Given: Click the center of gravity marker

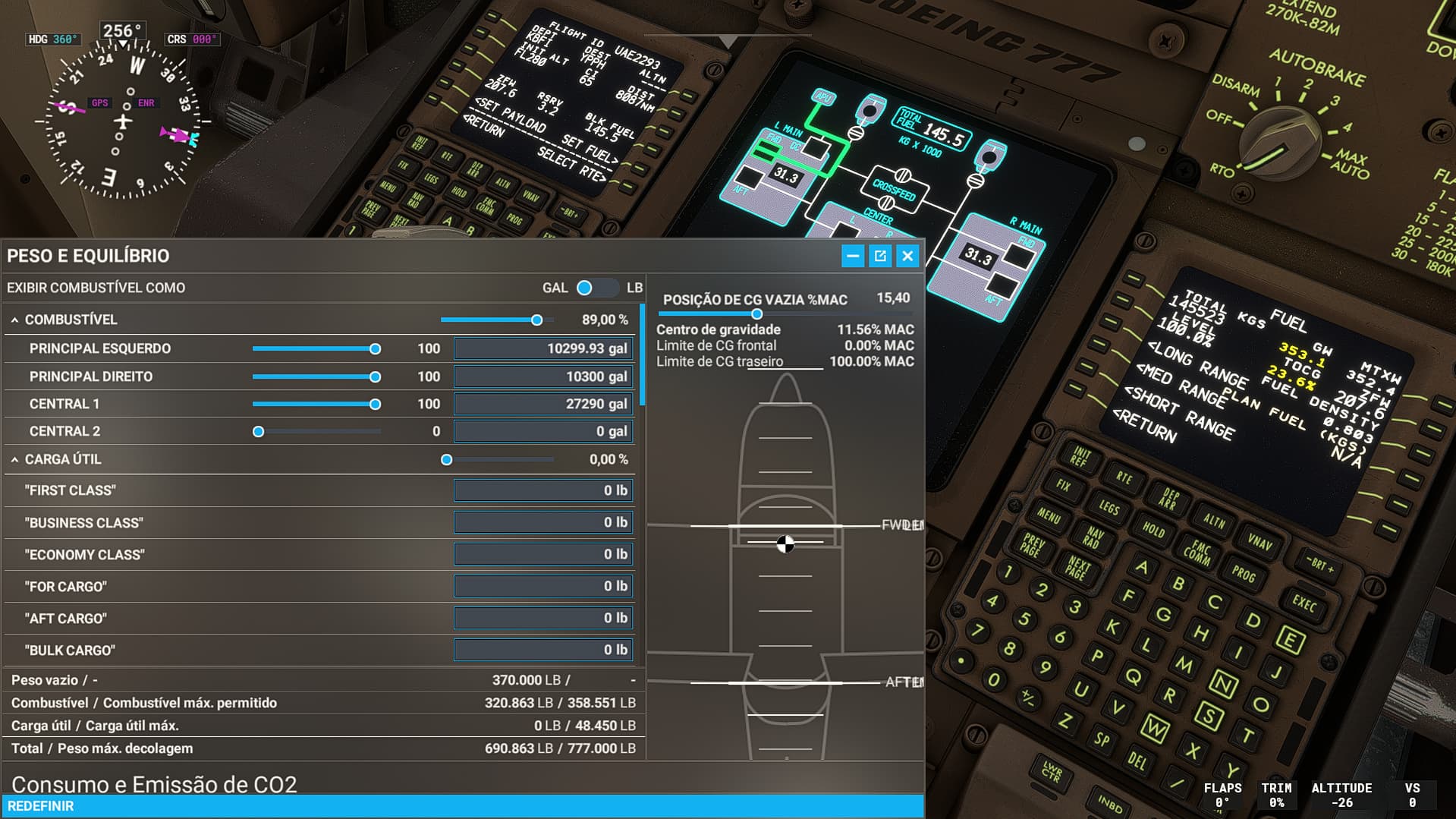Looking at the screenshot, I should point(785,543).
